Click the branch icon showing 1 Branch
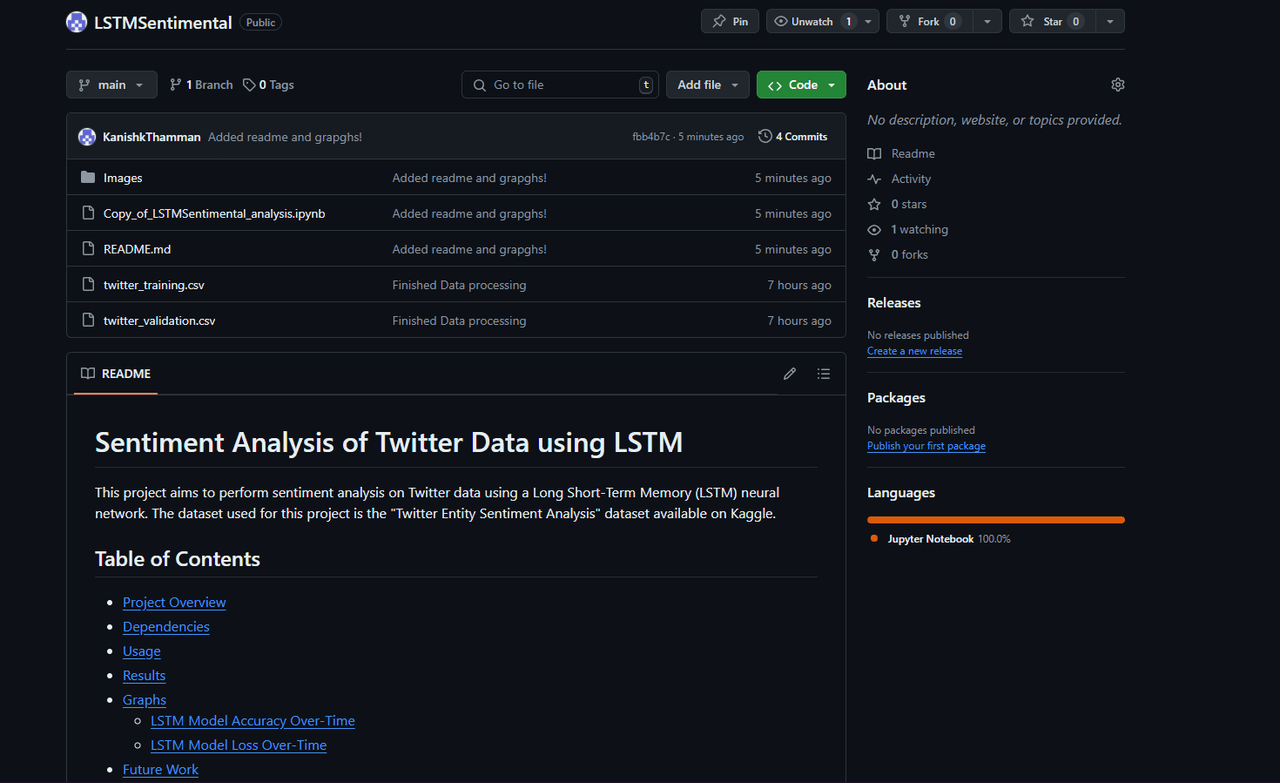 click(176, 85)
